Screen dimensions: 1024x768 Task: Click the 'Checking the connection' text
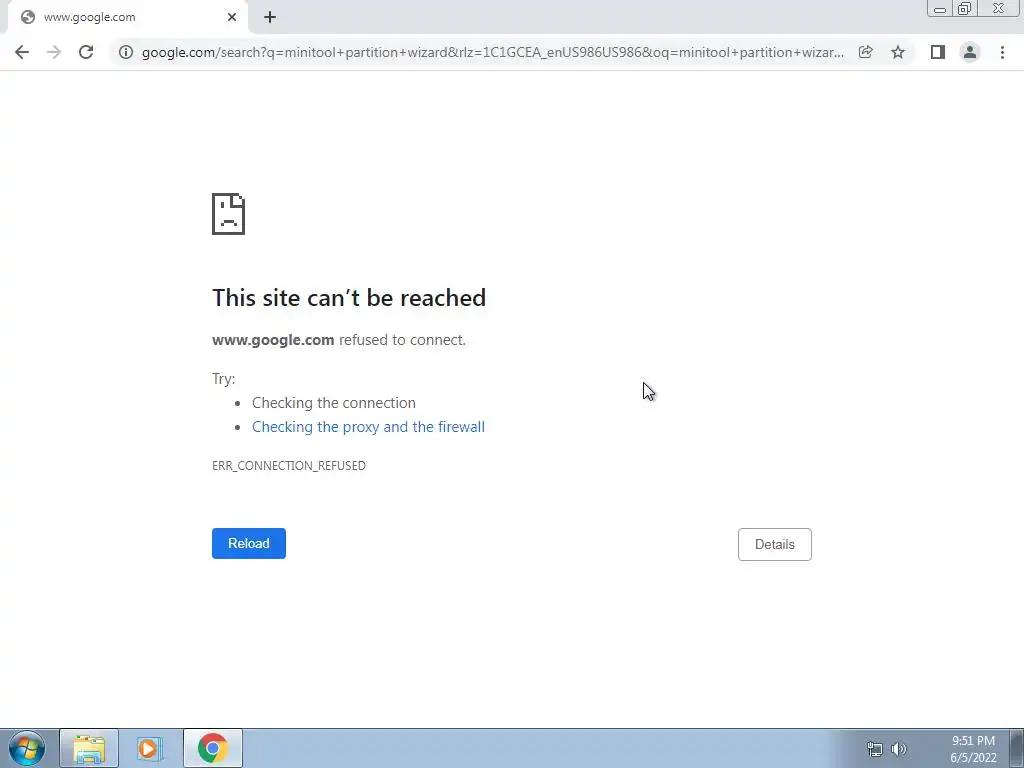coord(334,403)
